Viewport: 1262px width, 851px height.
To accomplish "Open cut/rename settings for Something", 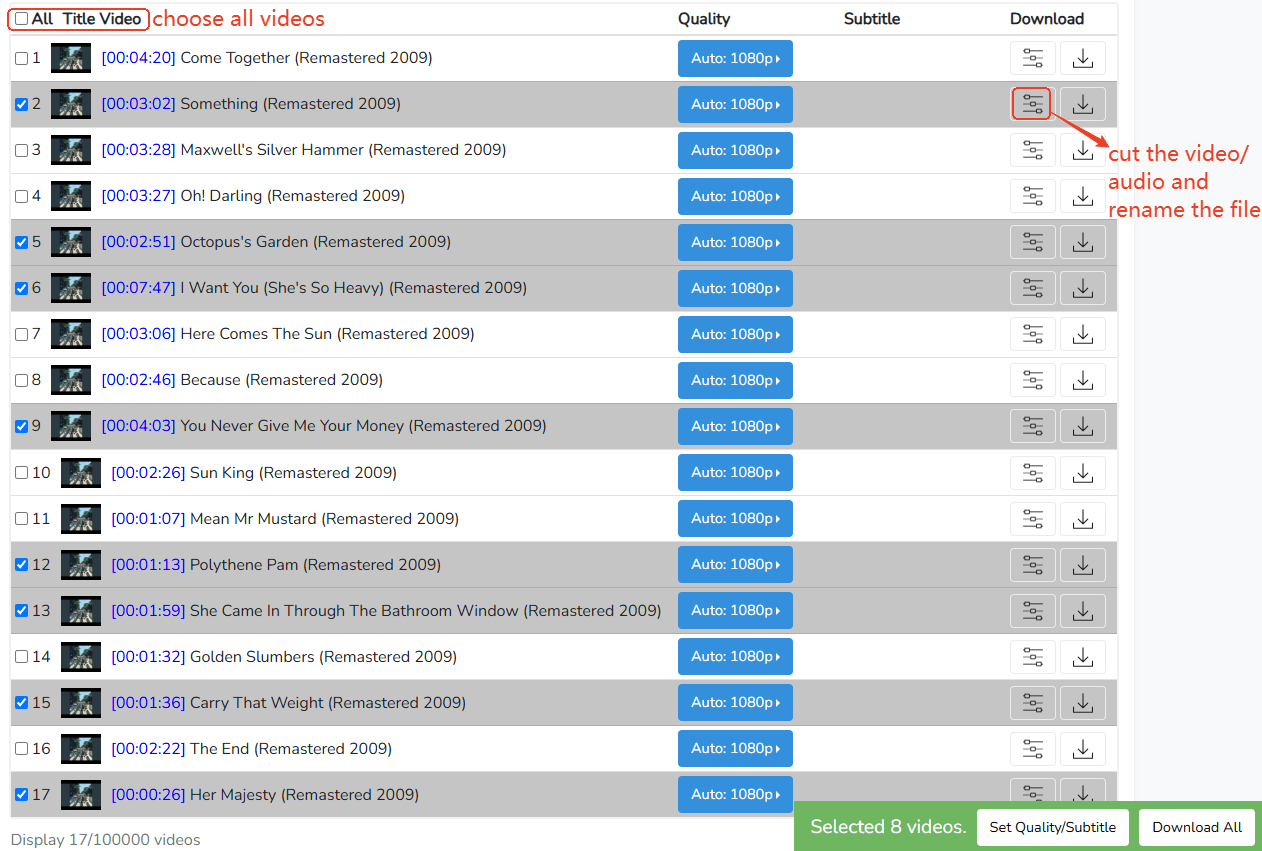I will 1032,104.
